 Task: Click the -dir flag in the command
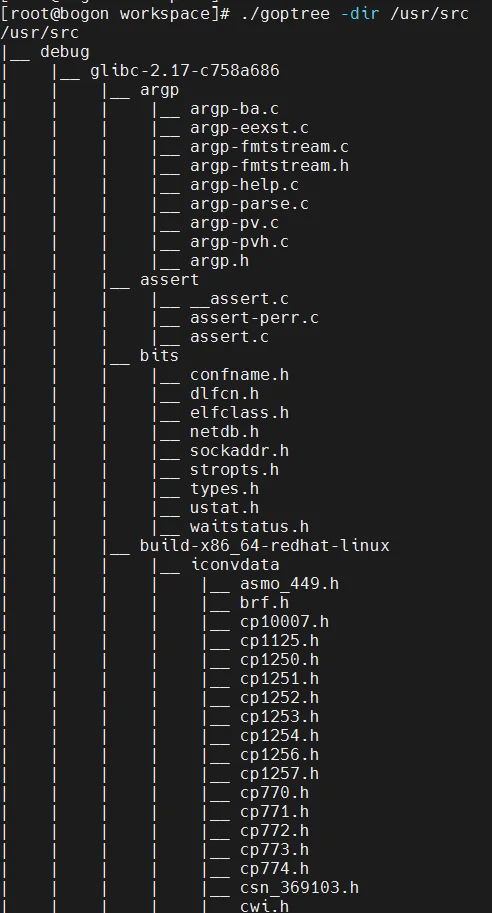359,13
